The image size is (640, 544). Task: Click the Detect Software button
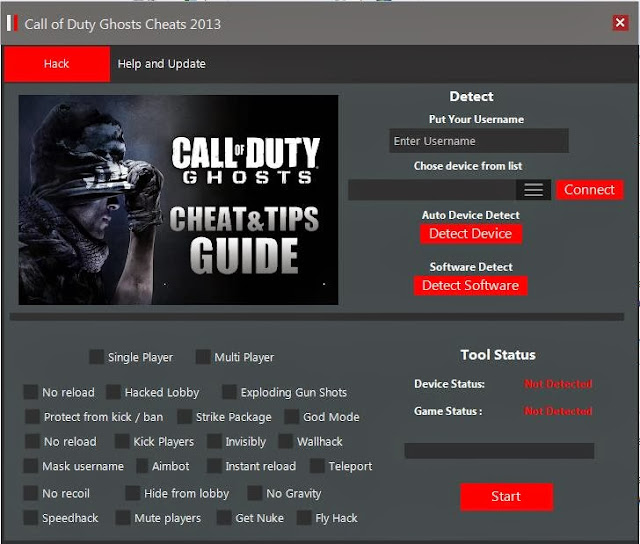pyautogui.click(x=470, y=285)
